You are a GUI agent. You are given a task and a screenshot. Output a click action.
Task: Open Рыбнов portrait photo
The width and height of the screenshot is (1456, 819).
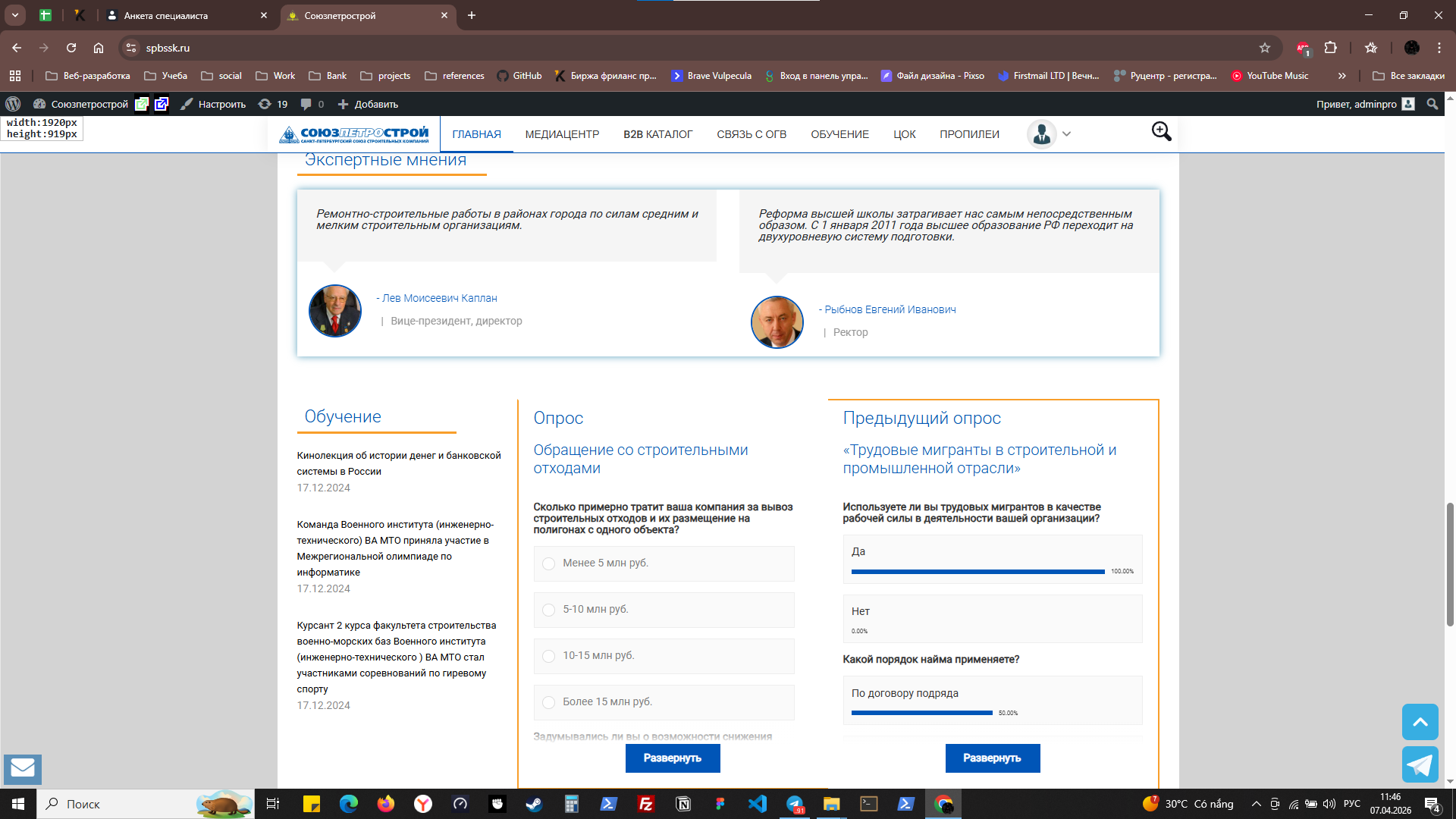coord(777,322)
